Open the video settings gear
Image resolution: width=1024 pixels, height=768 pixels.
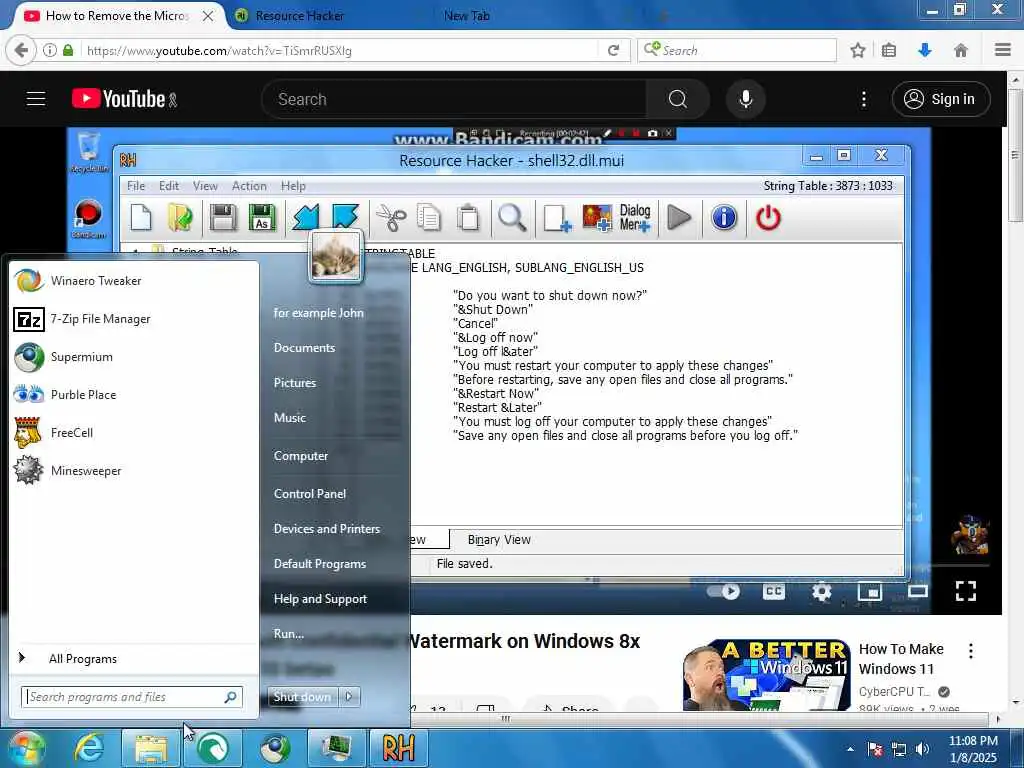[x=822, y=592]
